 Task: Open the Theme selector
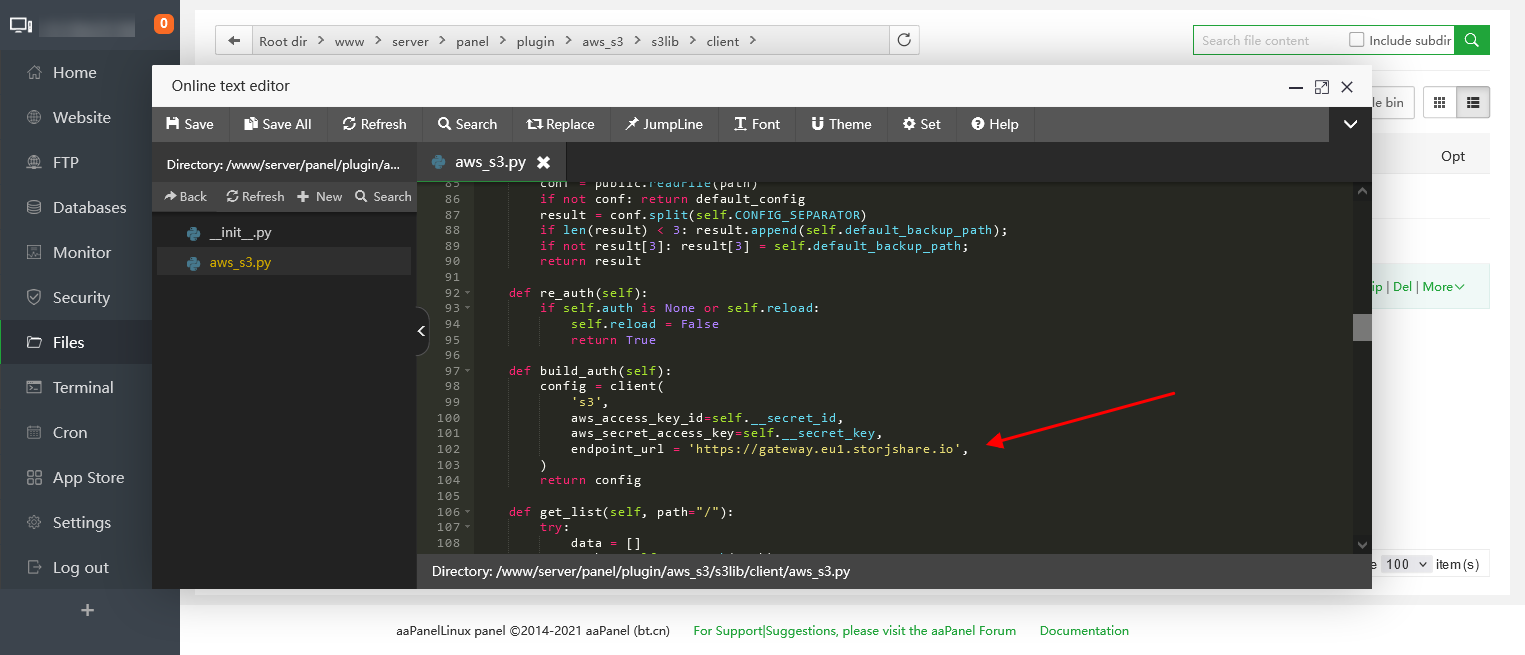coord(840,124)
